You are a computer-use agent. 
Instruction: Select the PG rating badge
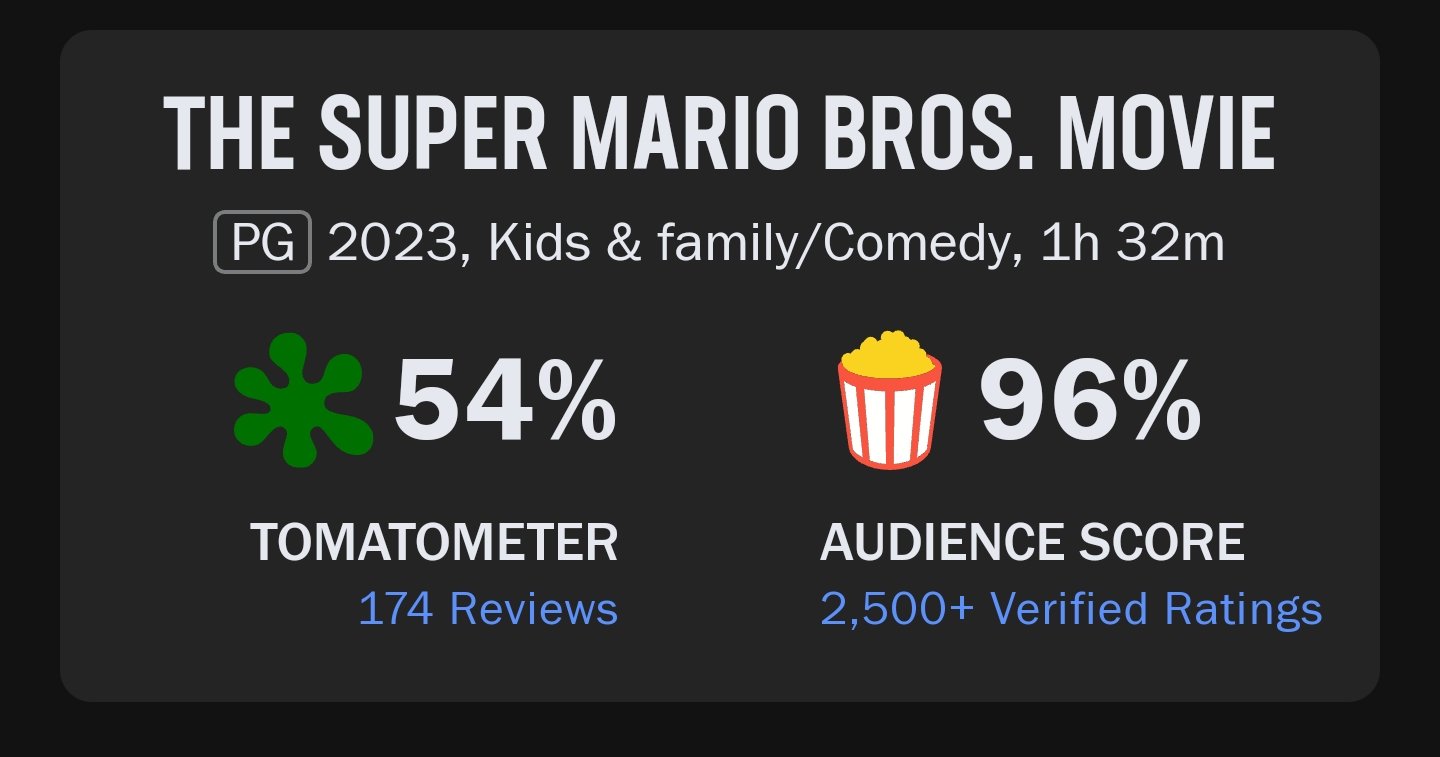click(x=263, y=243)
